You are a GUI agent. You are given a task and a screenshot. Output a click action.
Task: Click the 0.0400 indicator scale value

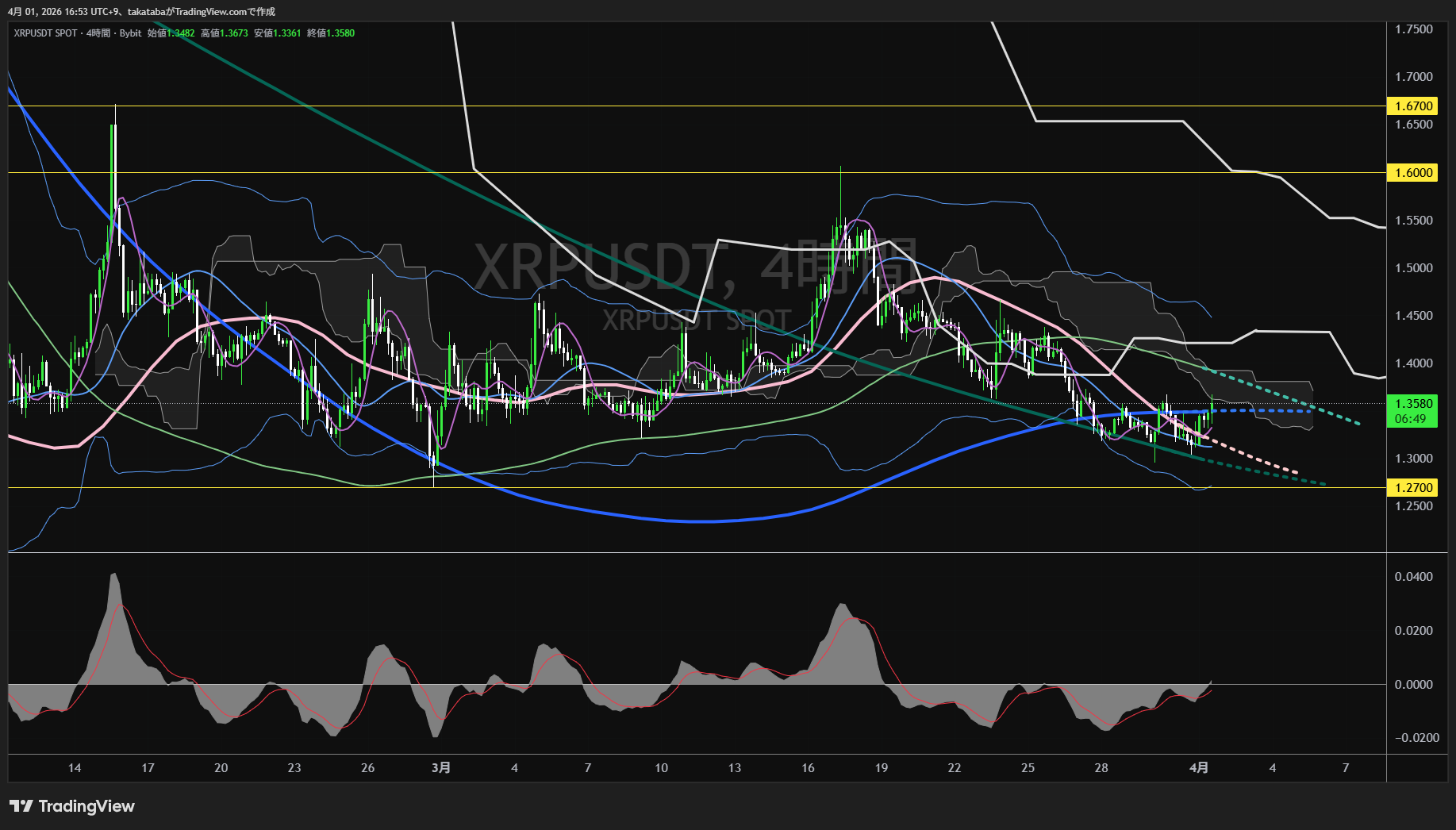(1414, 577)
